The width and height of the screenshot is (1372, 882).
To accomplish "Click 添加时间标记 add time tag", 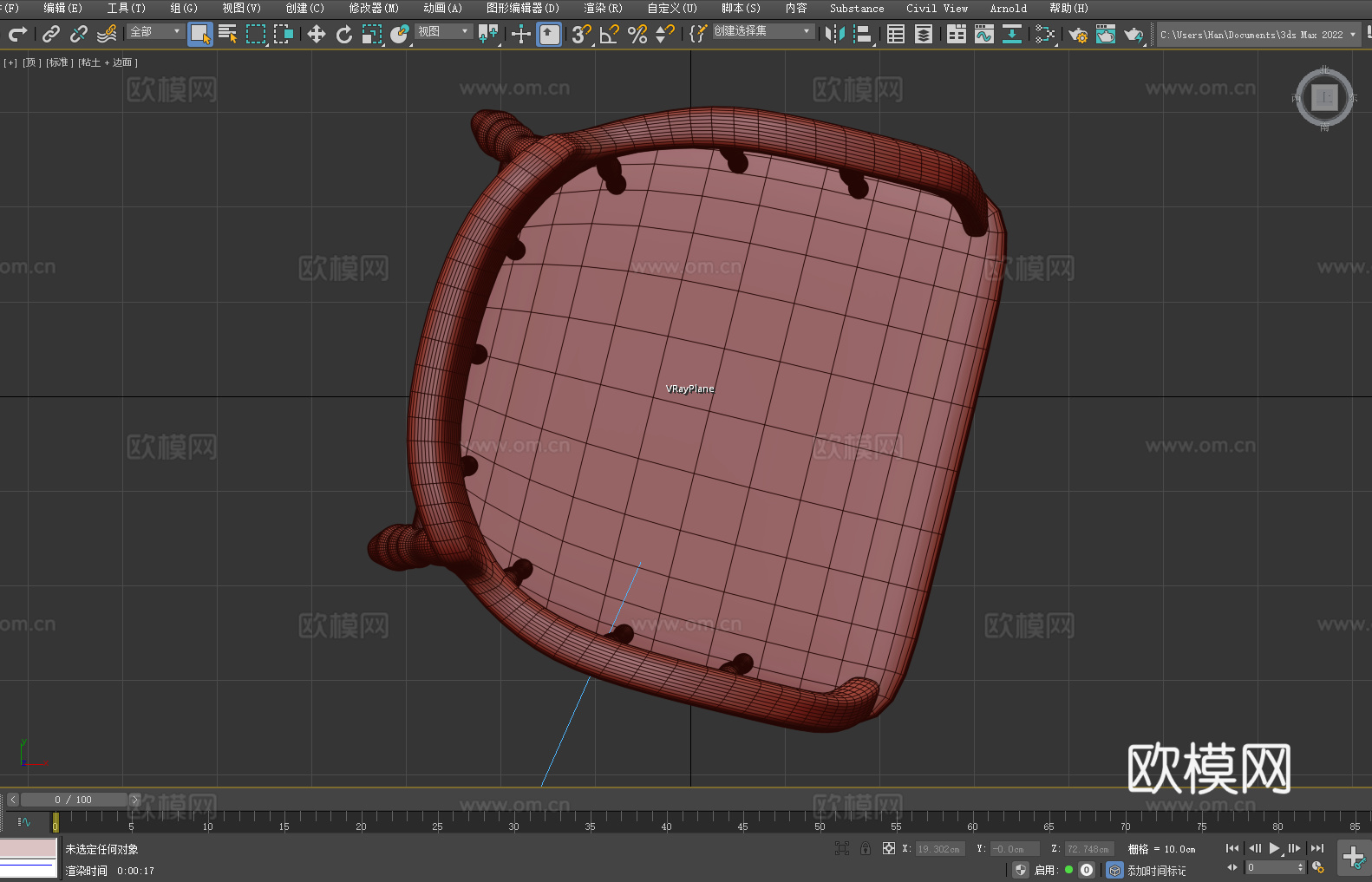I will coord(1156,870).
